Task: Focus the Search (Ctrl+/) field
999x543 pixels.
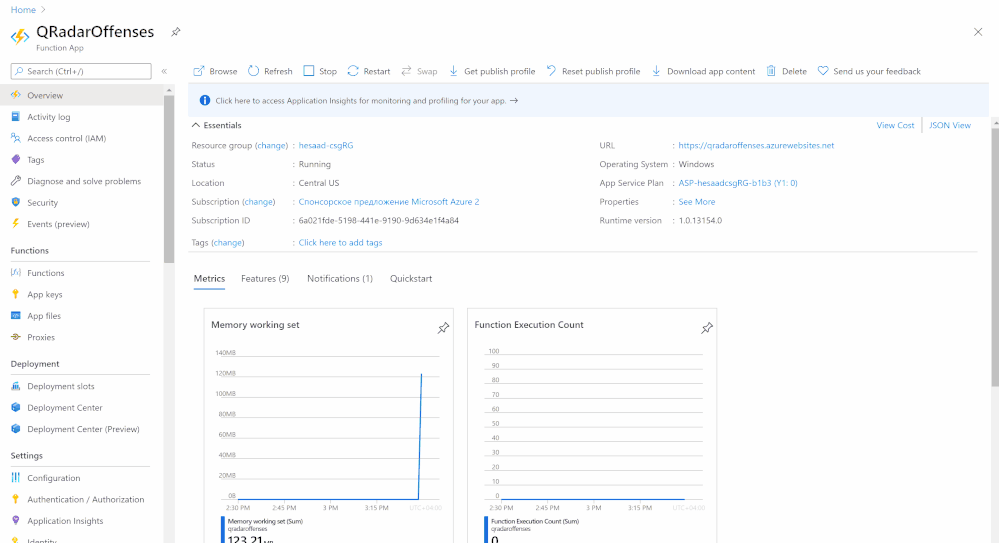Action: tap(81, 71)
